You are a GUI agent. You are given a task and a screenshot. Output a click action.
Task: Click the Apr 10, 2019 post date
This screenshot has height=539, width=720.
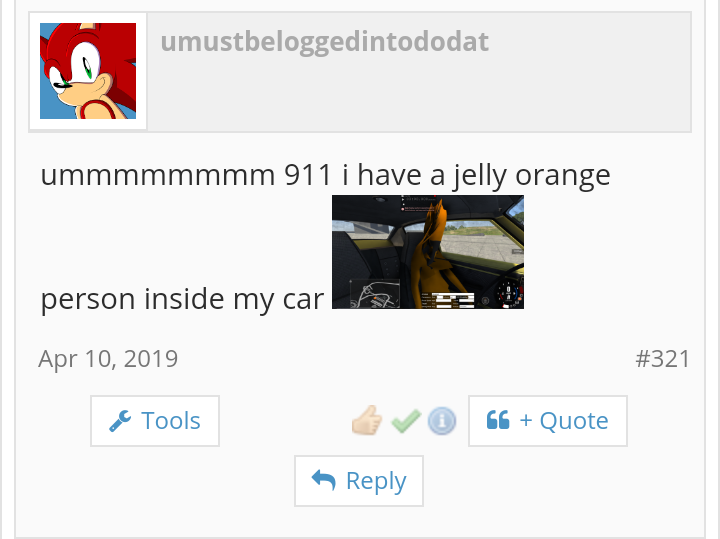(108, 359)
